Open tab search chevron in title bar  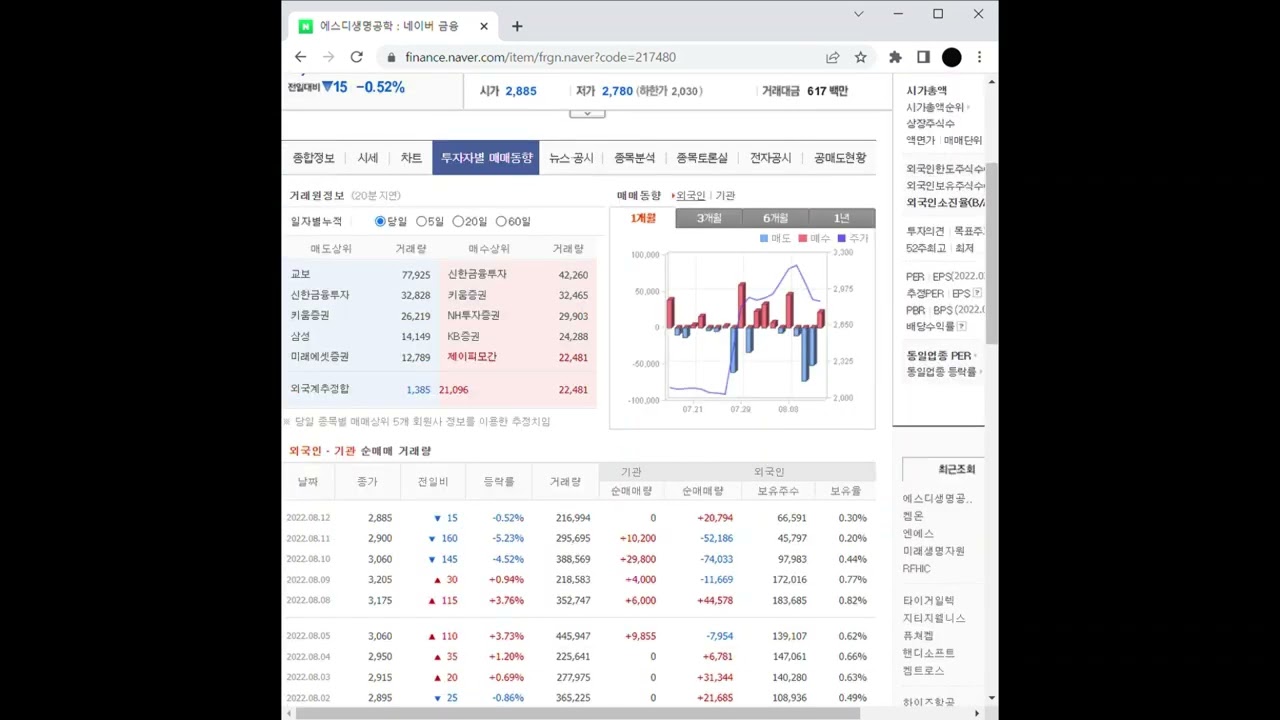coord(858,14)
